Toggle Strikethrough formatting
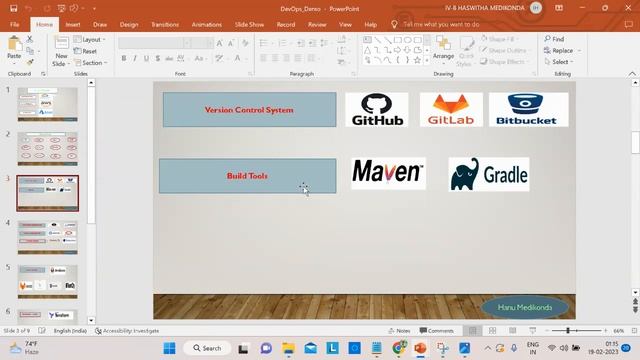This screenshot has height=360, width=640. [169, 58]
